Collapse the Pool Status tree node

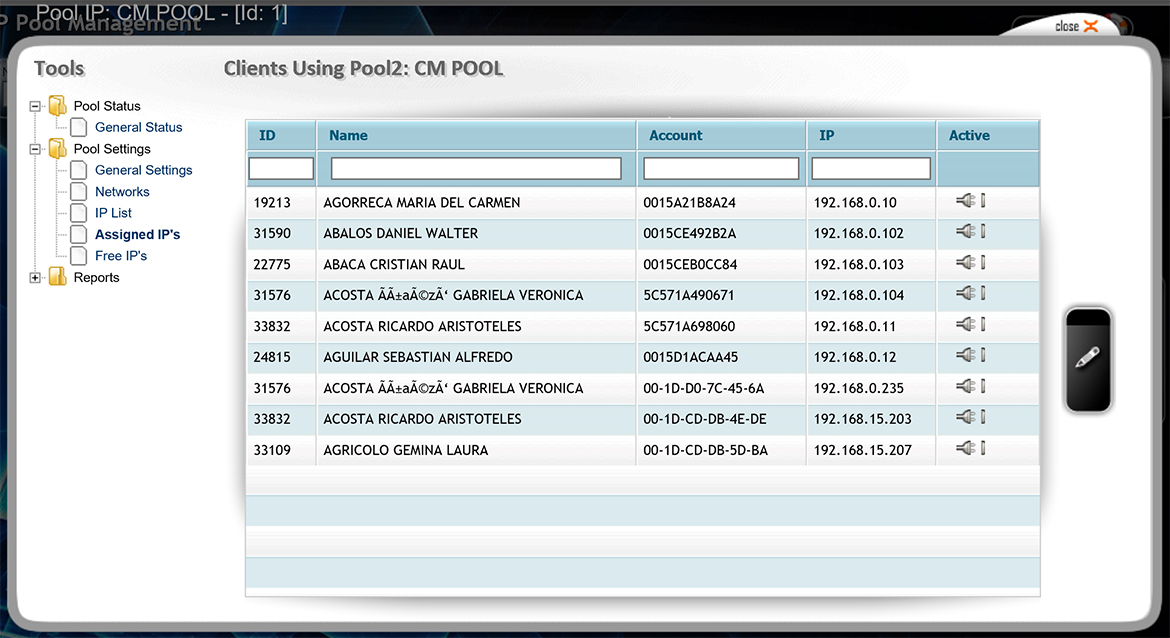click(36, 106)
